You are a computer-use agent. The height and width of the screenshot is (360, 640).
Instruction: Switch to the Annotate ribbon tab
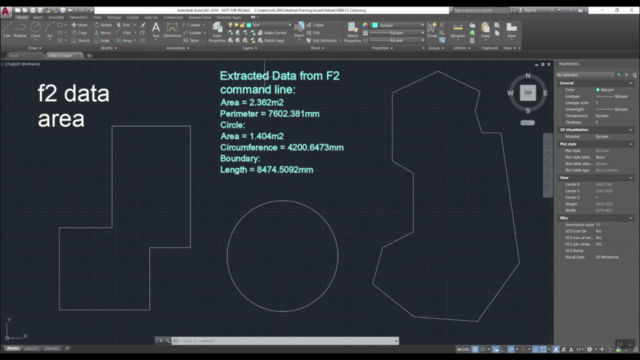[56, 18]
